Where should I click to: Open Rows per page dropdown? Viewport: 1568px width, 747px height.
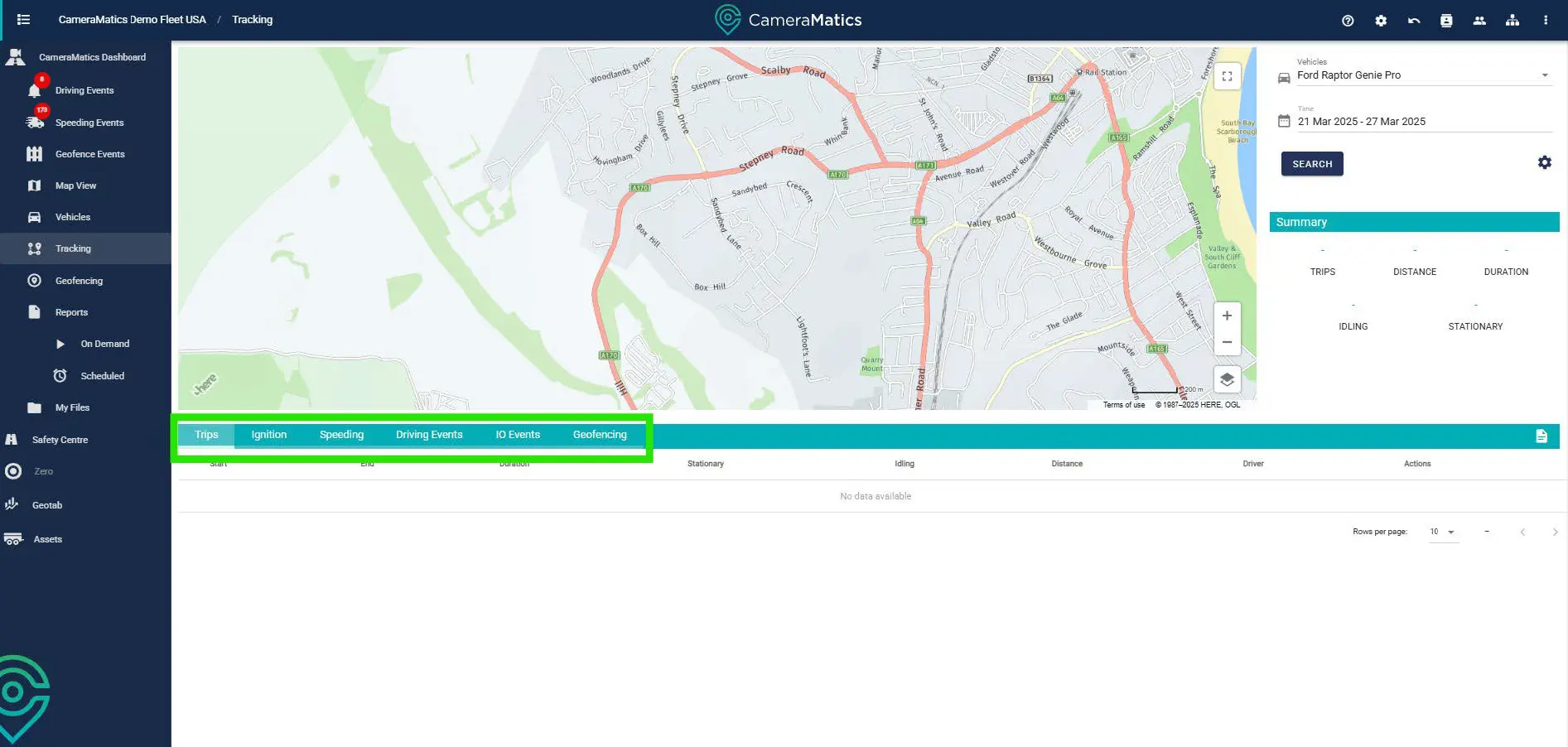pos(1443,532)
